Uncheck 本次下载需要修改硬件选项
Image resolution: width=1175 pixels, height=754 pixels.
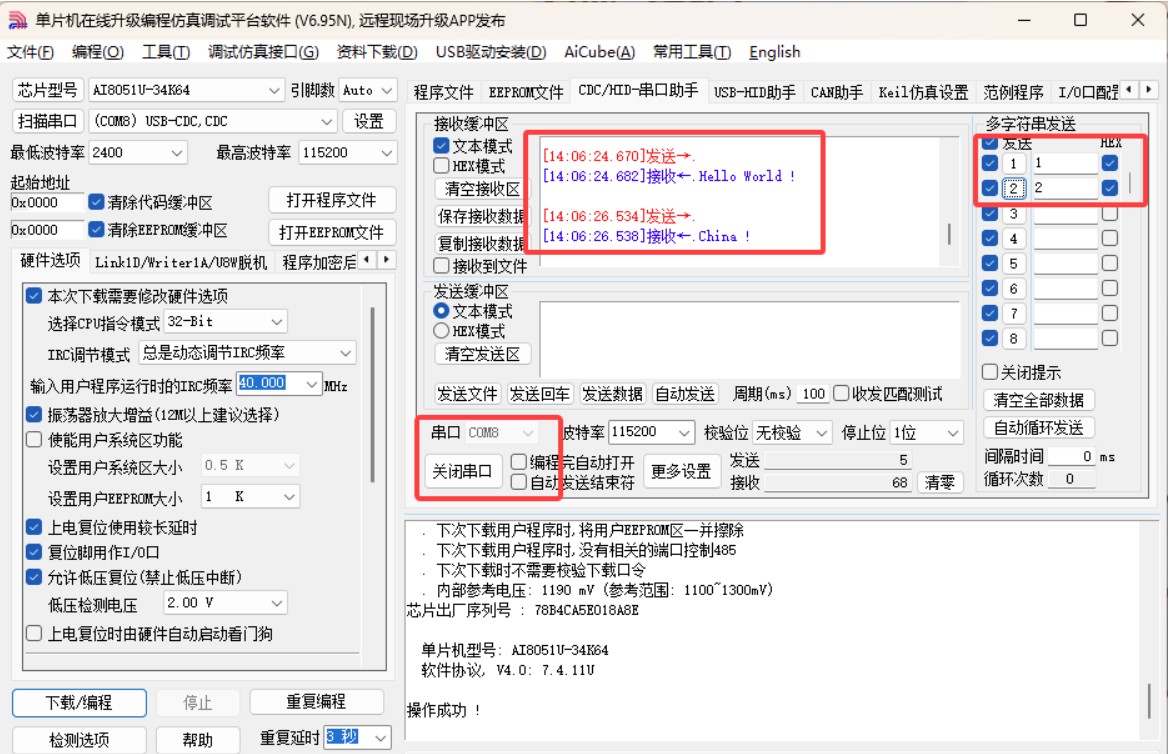pos(34,296)
